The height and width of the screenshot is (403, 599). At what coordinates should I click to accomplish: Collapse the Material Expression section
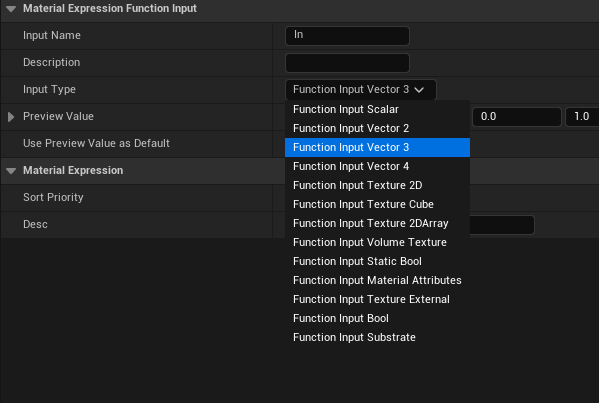(11, 171)
